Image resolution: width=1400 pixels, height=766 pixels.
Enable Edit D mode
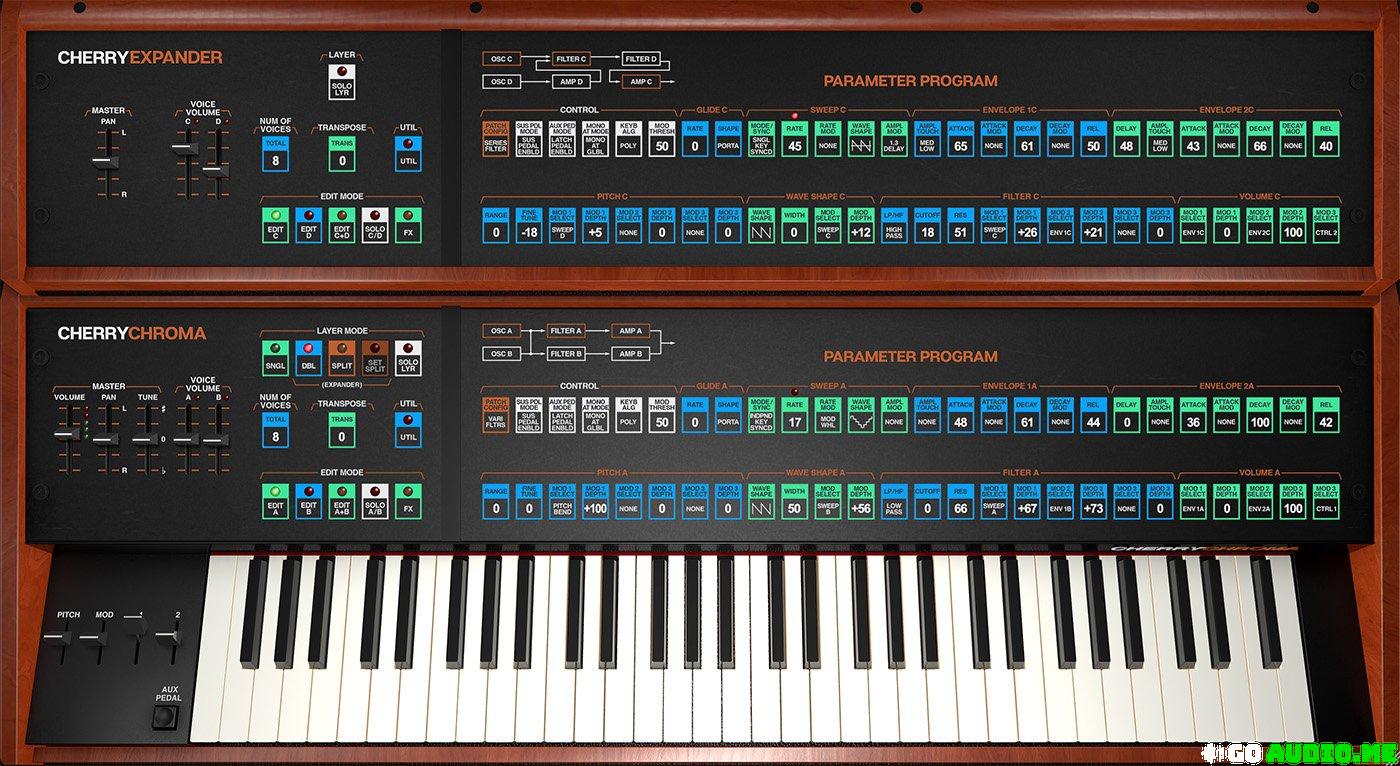308,226
